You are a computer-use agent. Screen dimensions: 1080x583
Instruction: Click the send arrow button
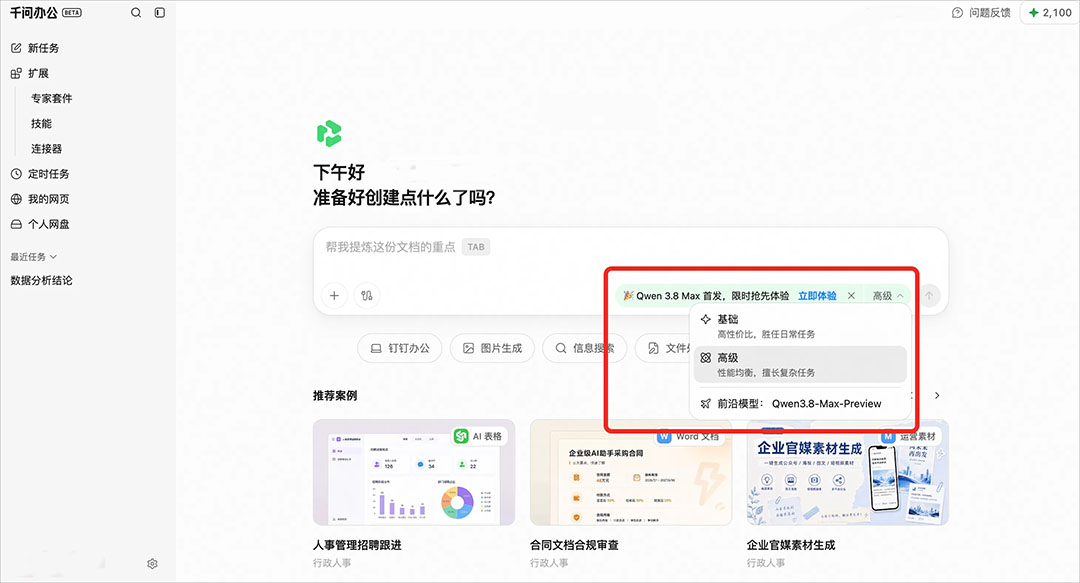(x=929, y=296)
